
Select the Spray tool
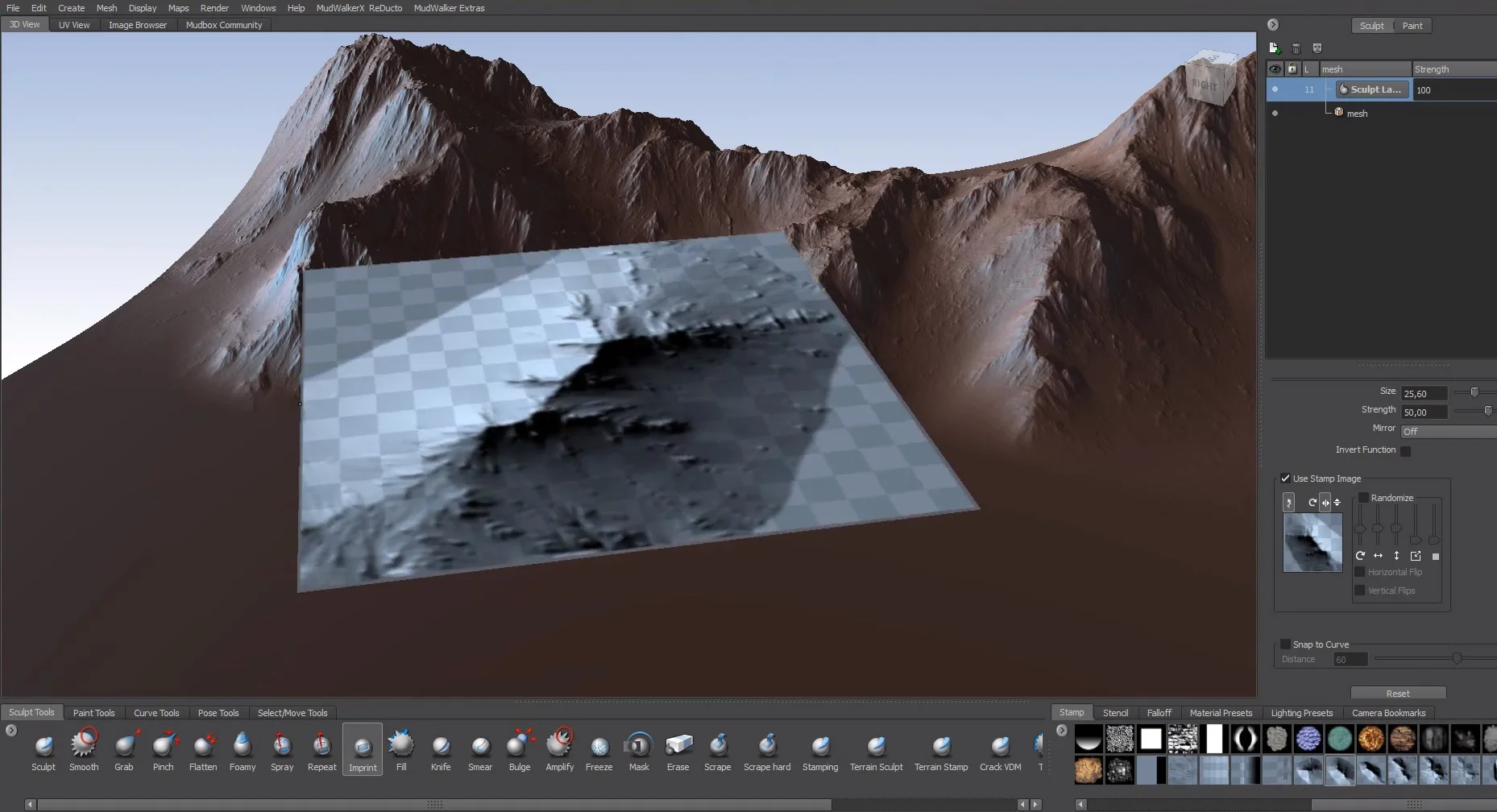[x=282, y=751]
